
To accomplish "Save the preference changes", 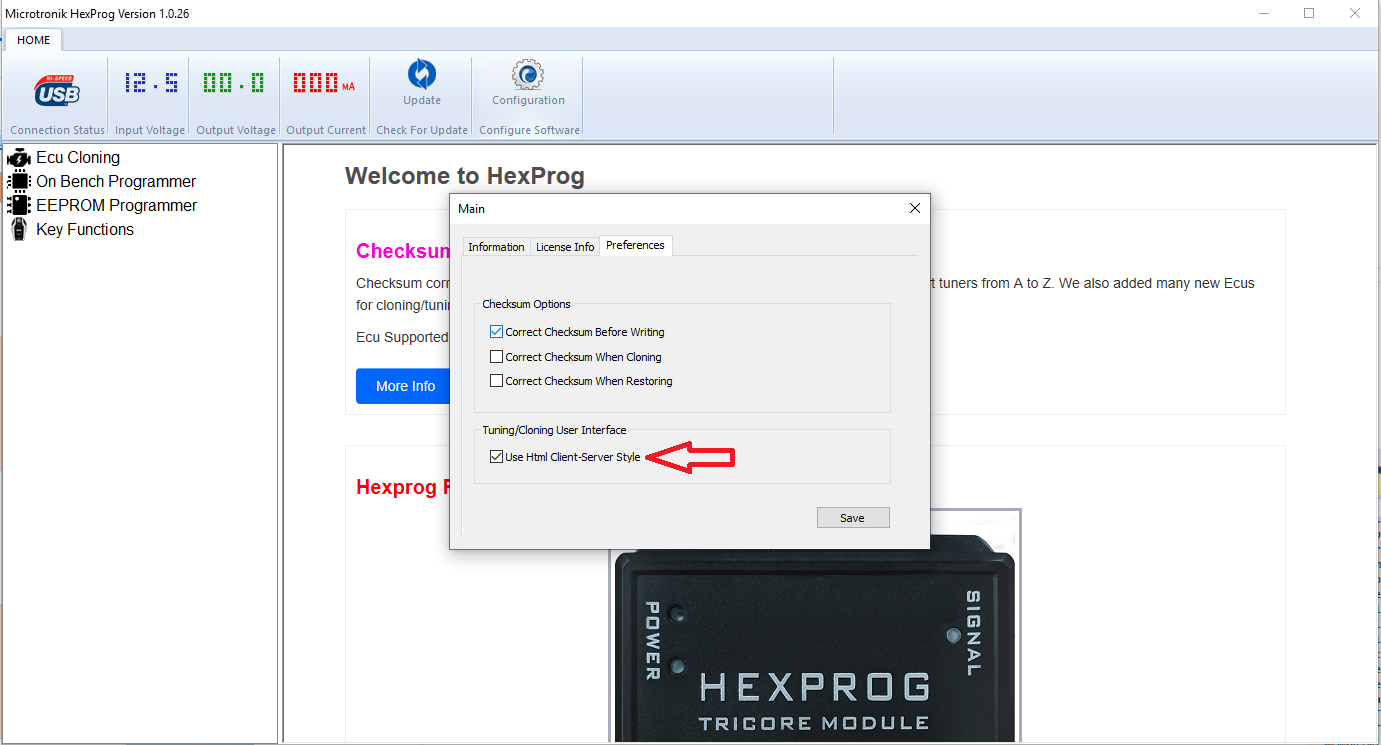I will click(x=852, y=517).
